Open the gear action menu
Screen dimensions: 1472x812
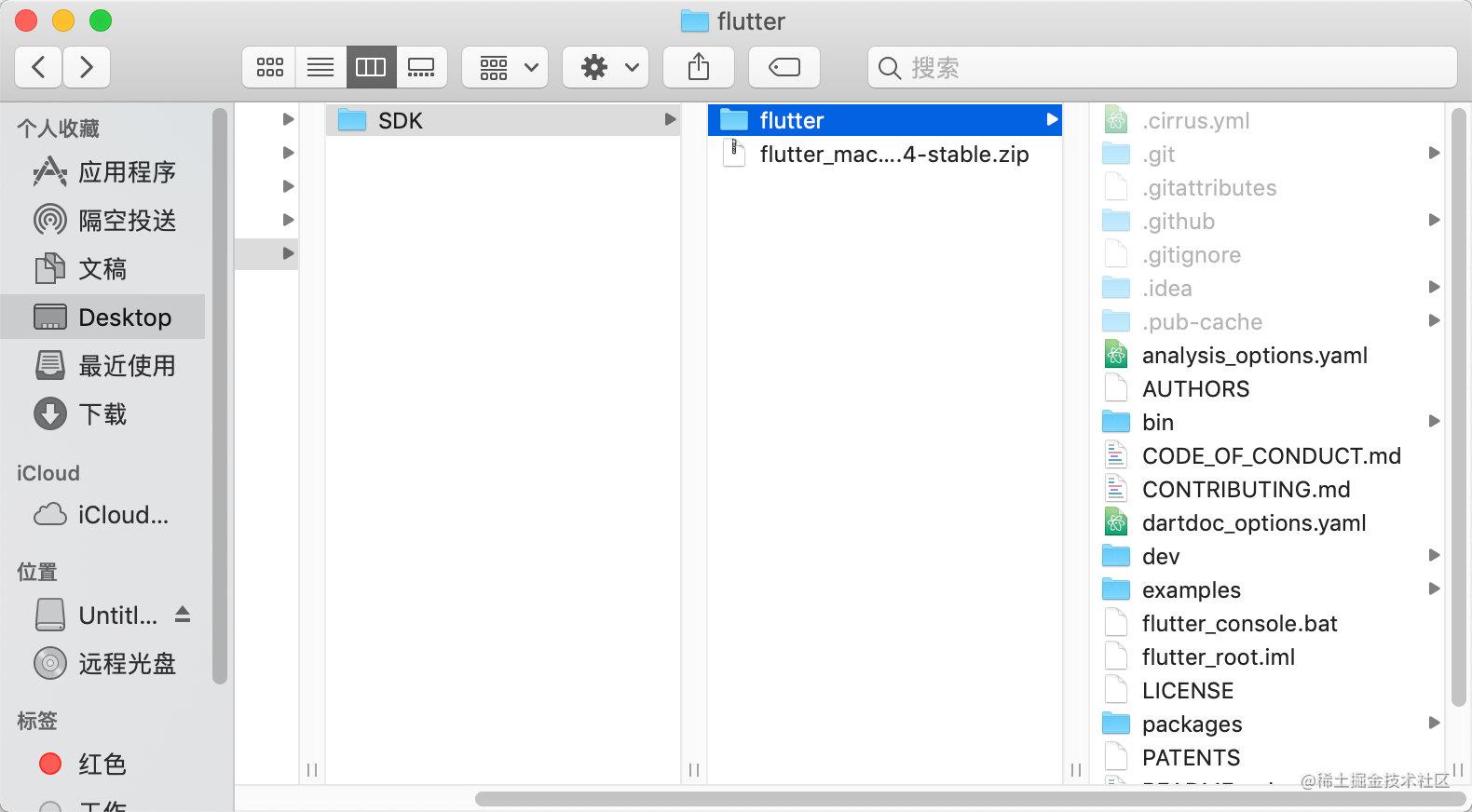(x=606, y=67)
